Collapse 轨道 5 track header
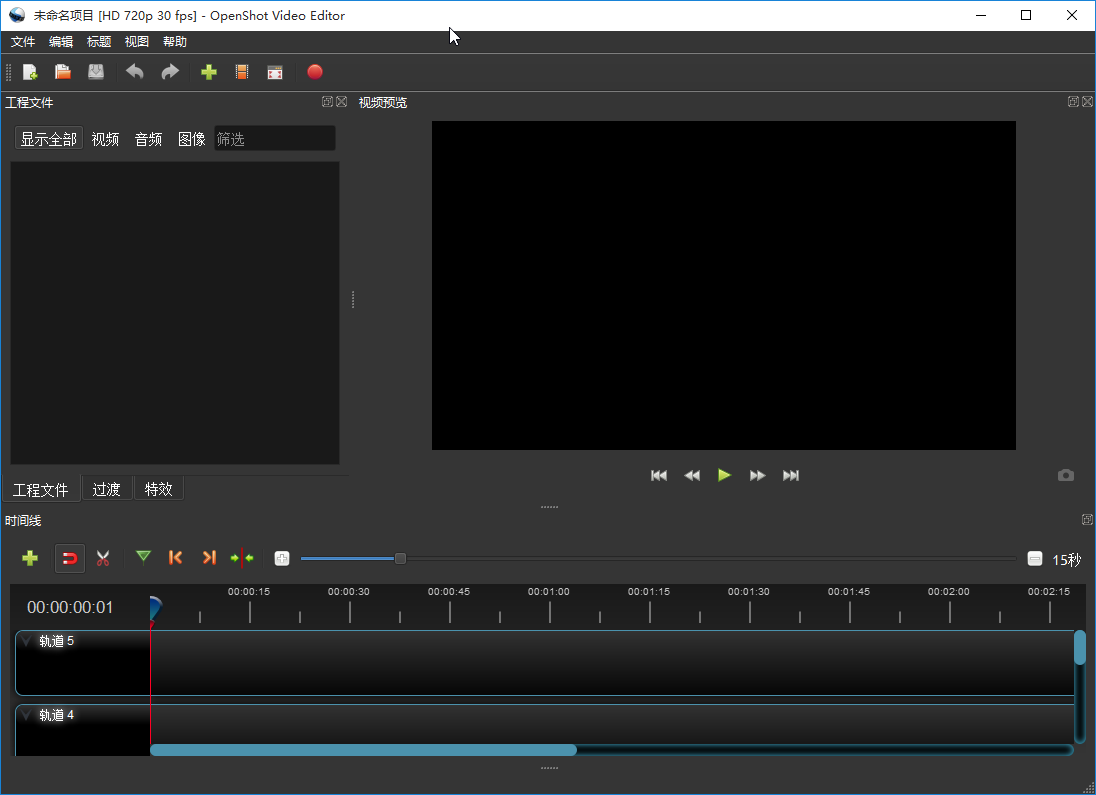The image size is (1096, 795). (25, 641)
